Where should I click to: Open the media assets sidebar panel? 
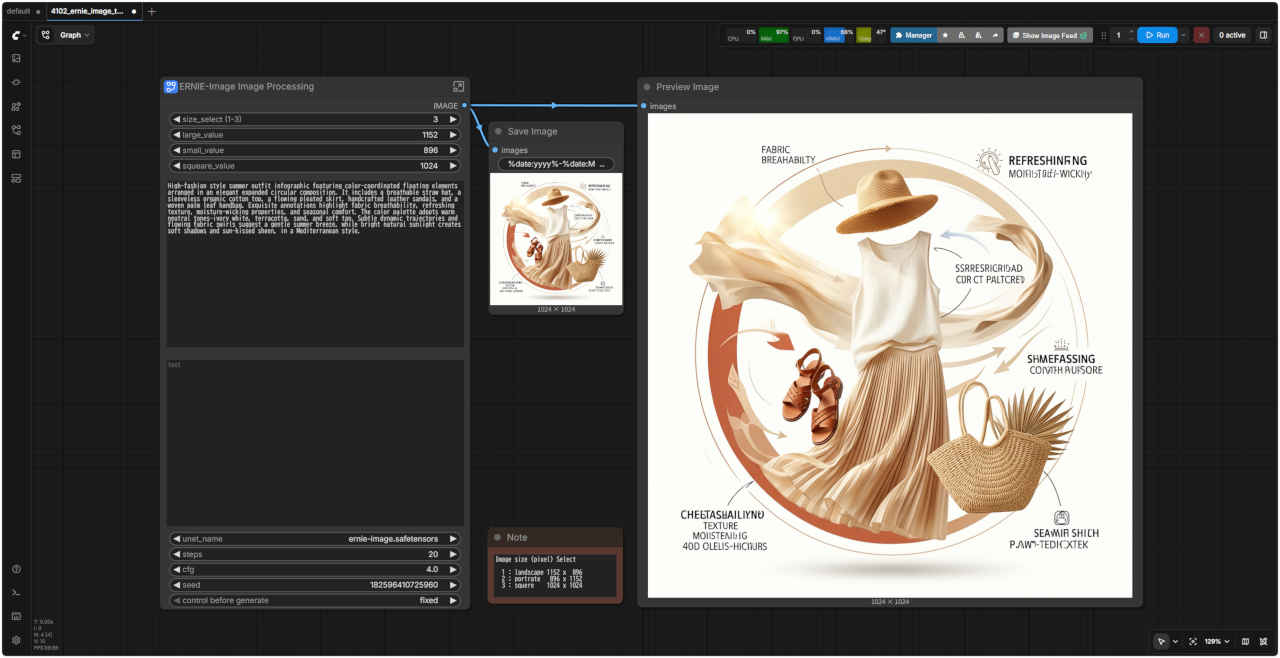click(x=16, y=58)
